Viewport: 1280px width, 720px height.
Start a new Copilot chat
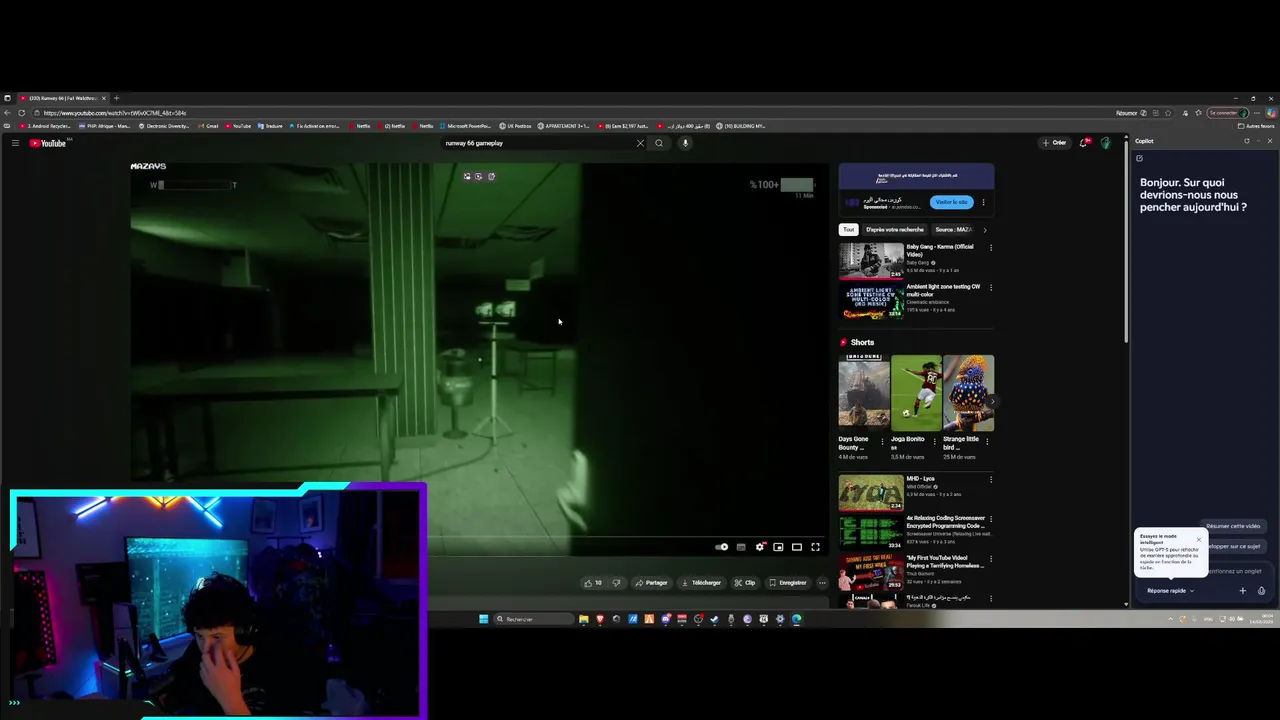tap(1139, 158)
